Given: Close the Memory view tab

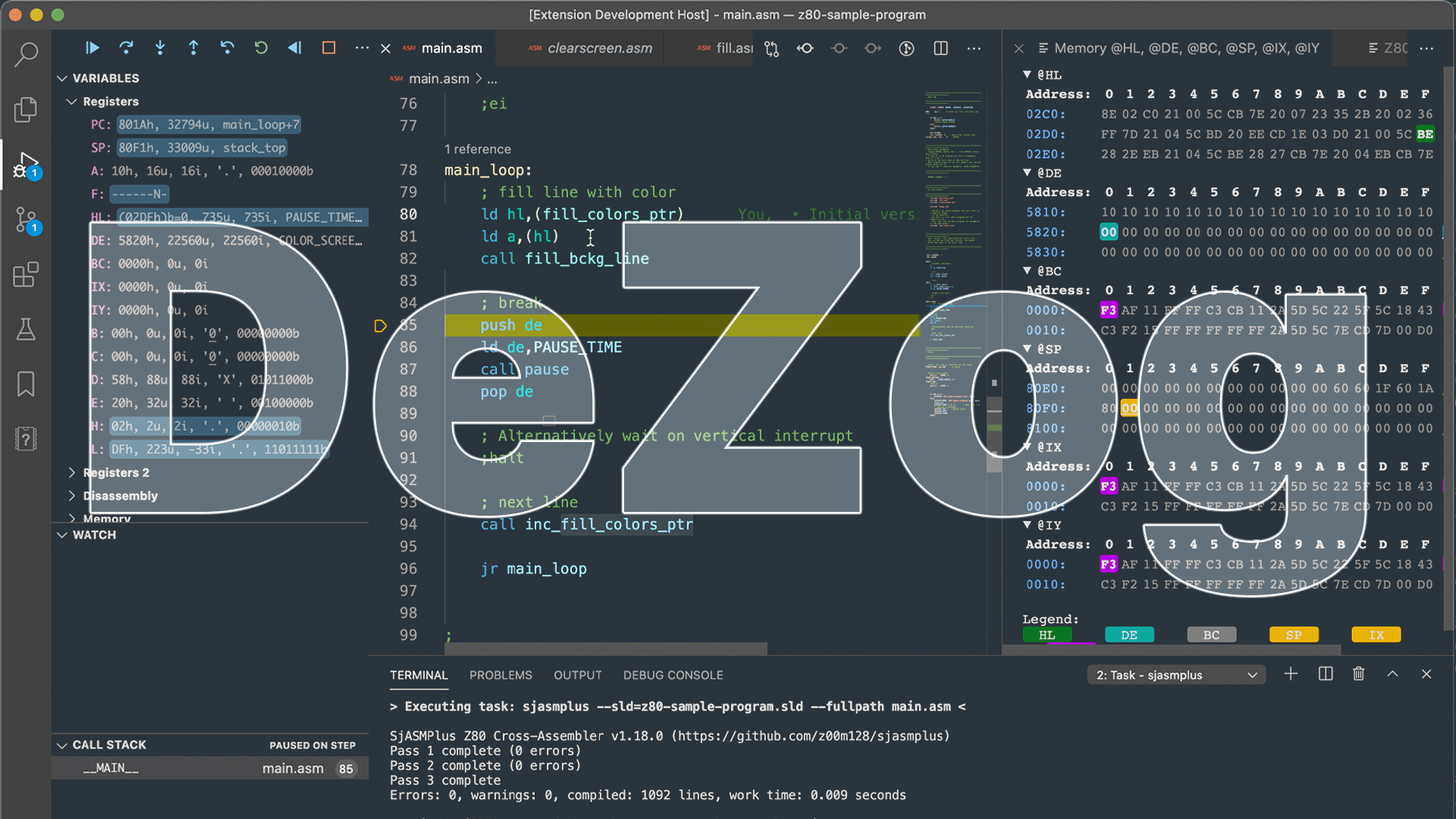Looking at the screenshot, I should pyautogui.click(x=1019, y=49).
